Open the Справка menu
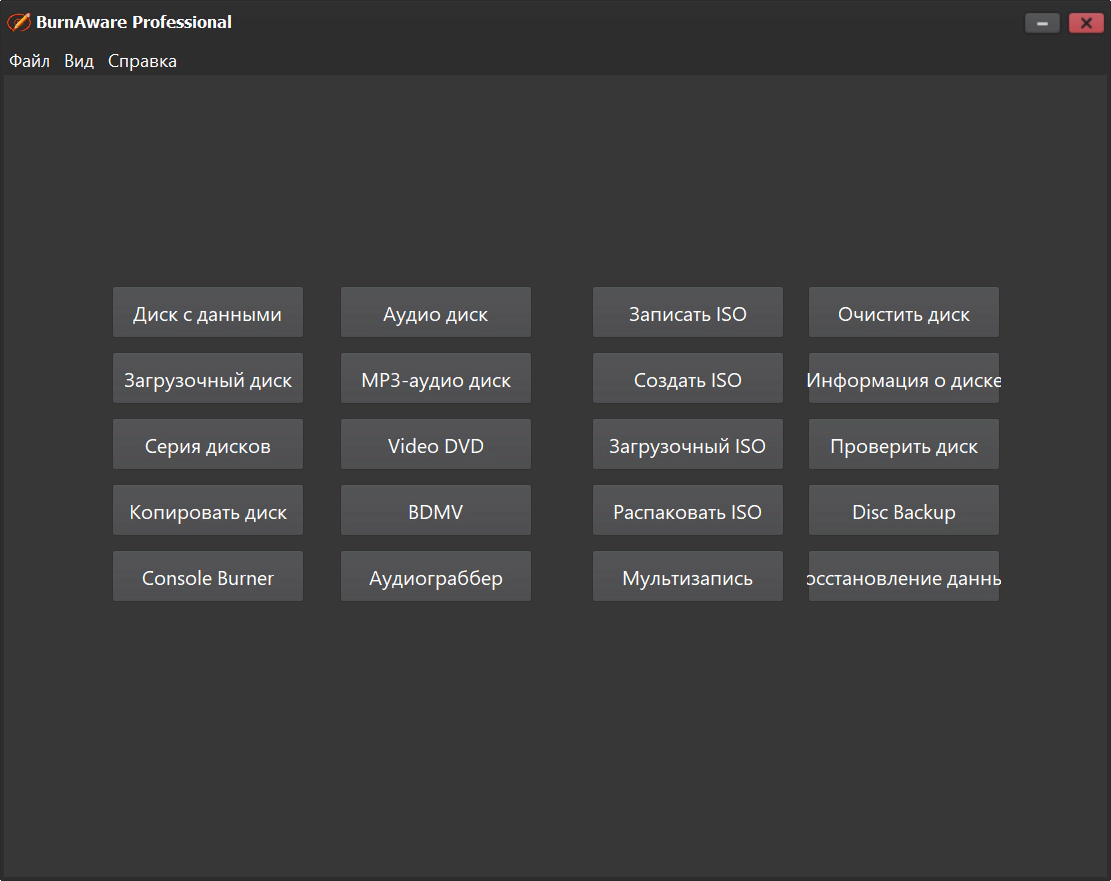The image size is (1111, 881). coord(142,62)
